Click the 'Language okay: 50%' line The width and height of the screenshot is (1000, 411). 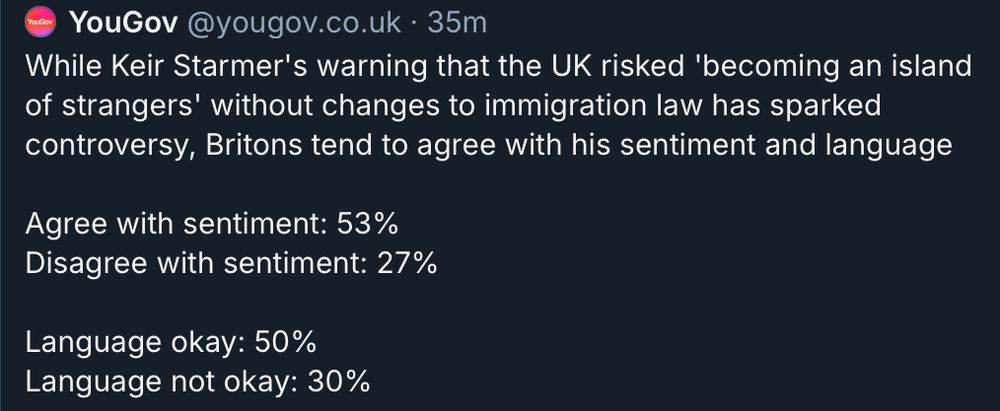(x=171, y=343)
